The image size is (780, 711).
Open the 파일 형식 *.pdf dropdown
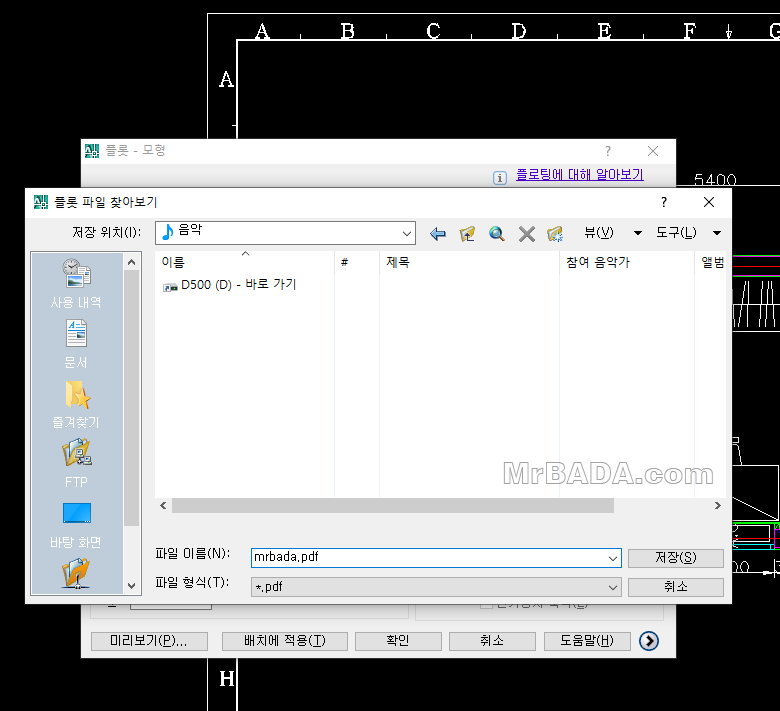(x=436, y=587)
